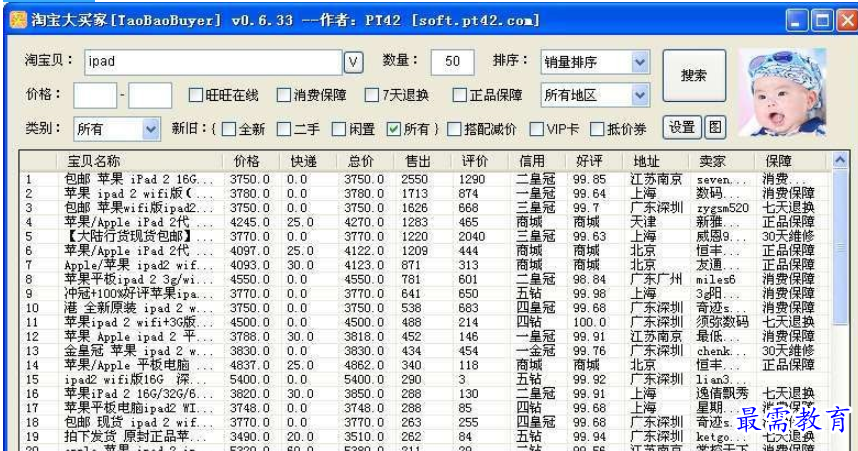Image resolution: width=858 pixels, height=451 pixels.
Task: Select row 11 item 苹果ipad 2 wifi+3G版
Action: [x=138, y=322]
